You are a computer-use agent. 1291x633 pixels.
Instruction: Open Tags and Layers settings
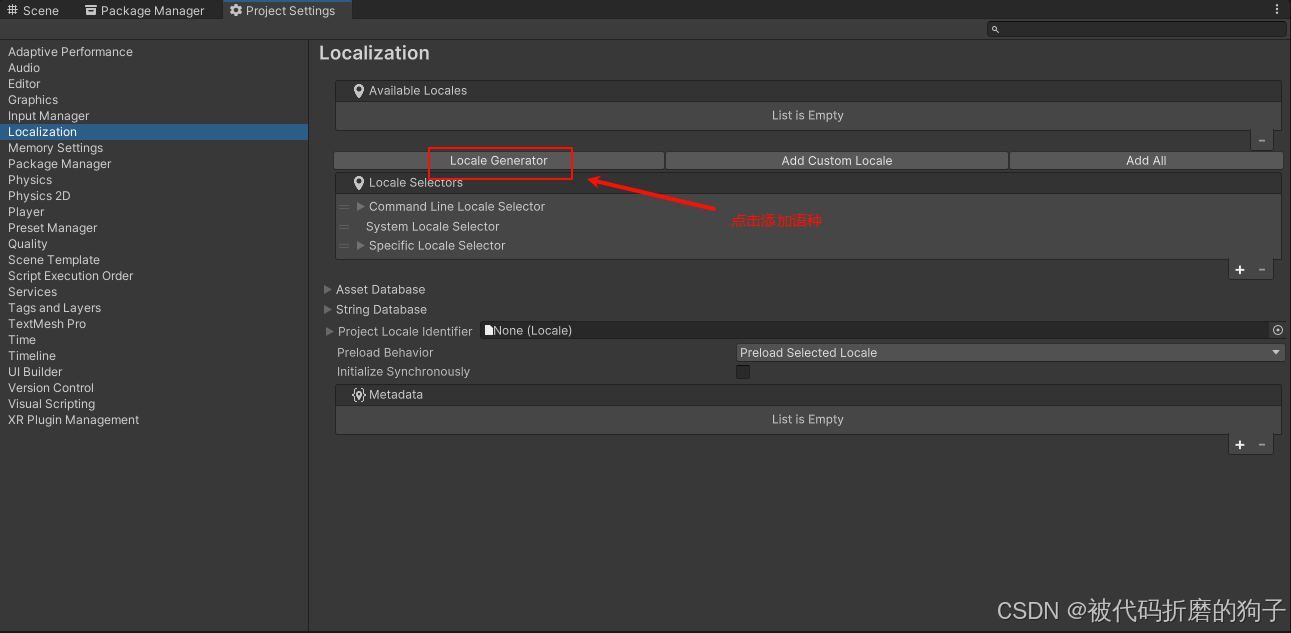(x=54, y=308)
